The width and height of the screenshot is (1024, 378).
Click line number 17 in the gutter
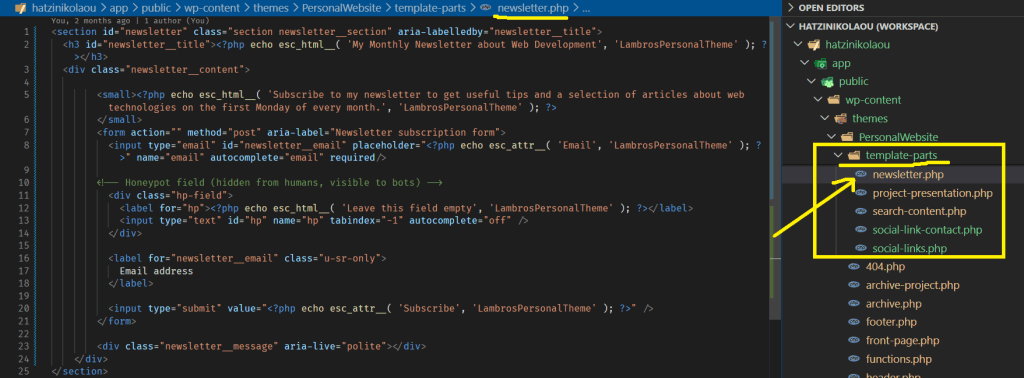coord(23,271)
